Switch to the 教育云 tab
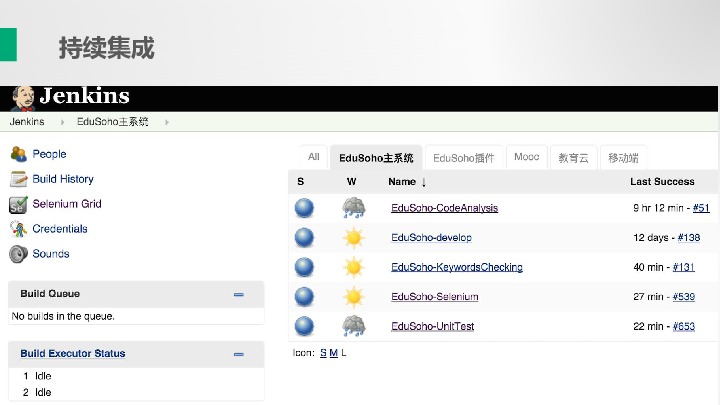Screen dimensions: 720x405 tap(574, 158)
